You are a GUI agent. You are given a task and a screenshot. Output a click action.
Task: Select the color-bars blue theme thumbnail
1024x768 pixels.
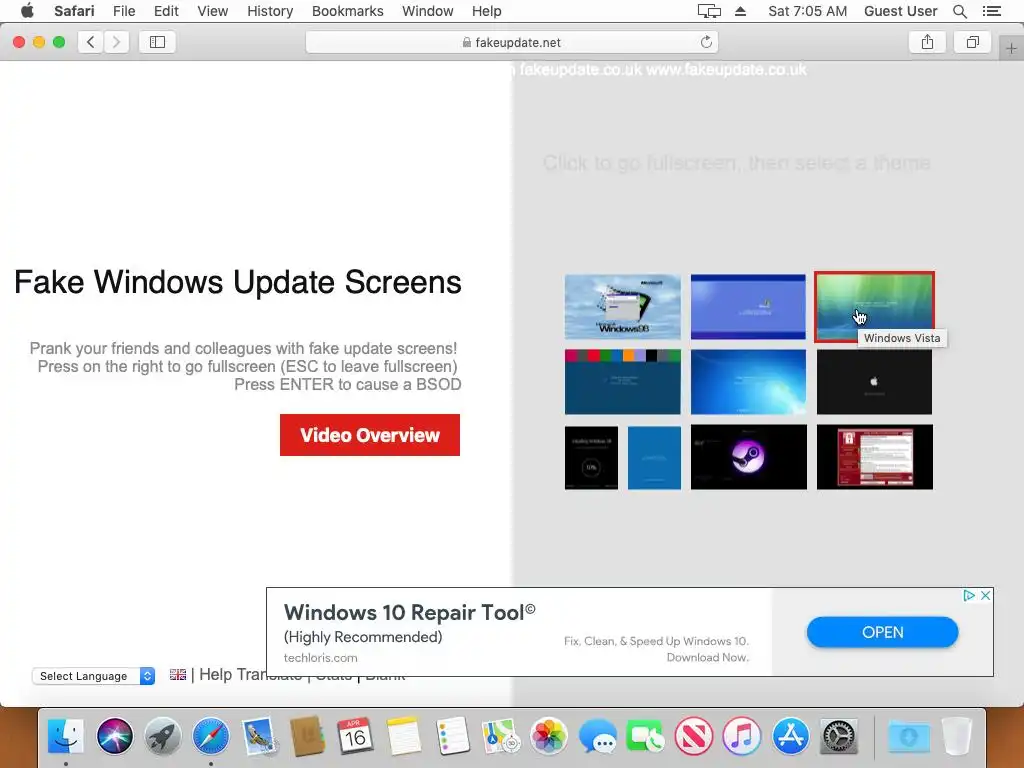pyautogui.click(x=622, y=382)
